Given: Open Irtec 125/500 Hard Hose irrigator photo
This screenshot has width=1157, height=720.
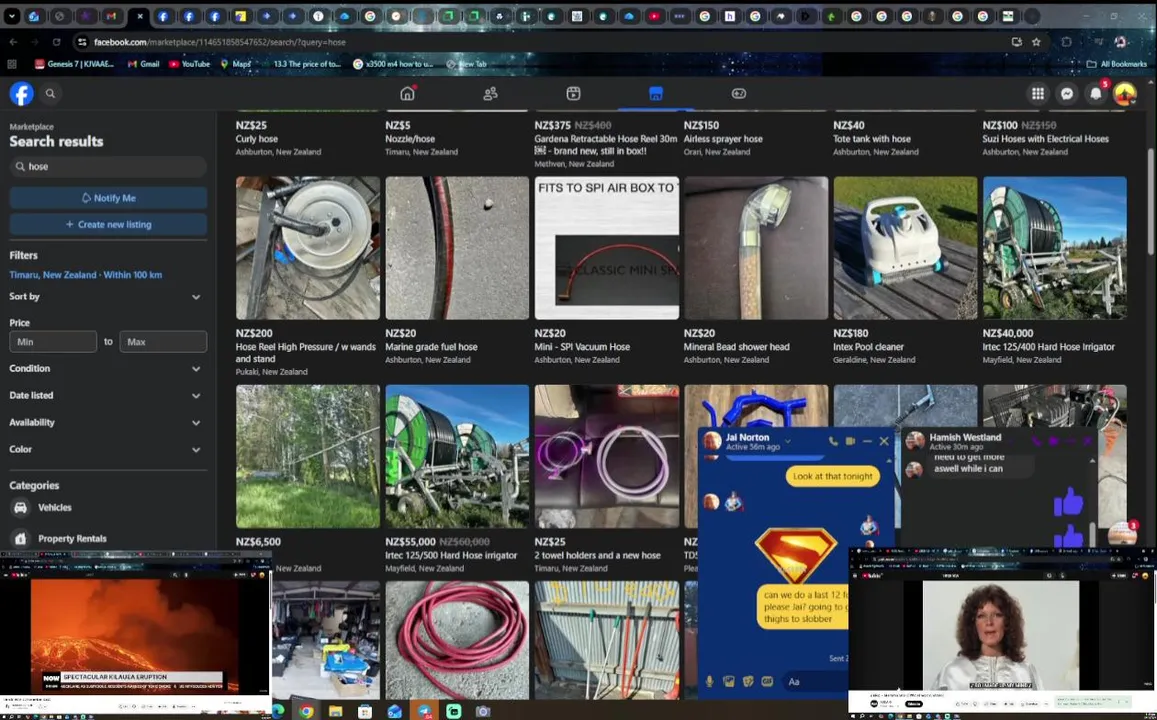Looking at the screenshot, I should pyautogui.click(x=457, y=456).
